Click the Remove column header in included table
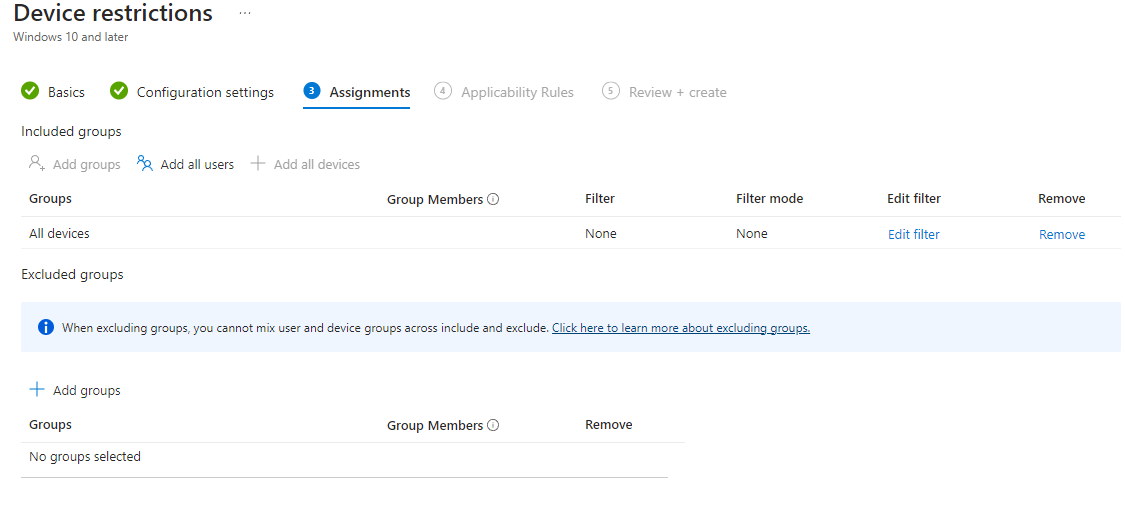 (x=1062, y=198)
